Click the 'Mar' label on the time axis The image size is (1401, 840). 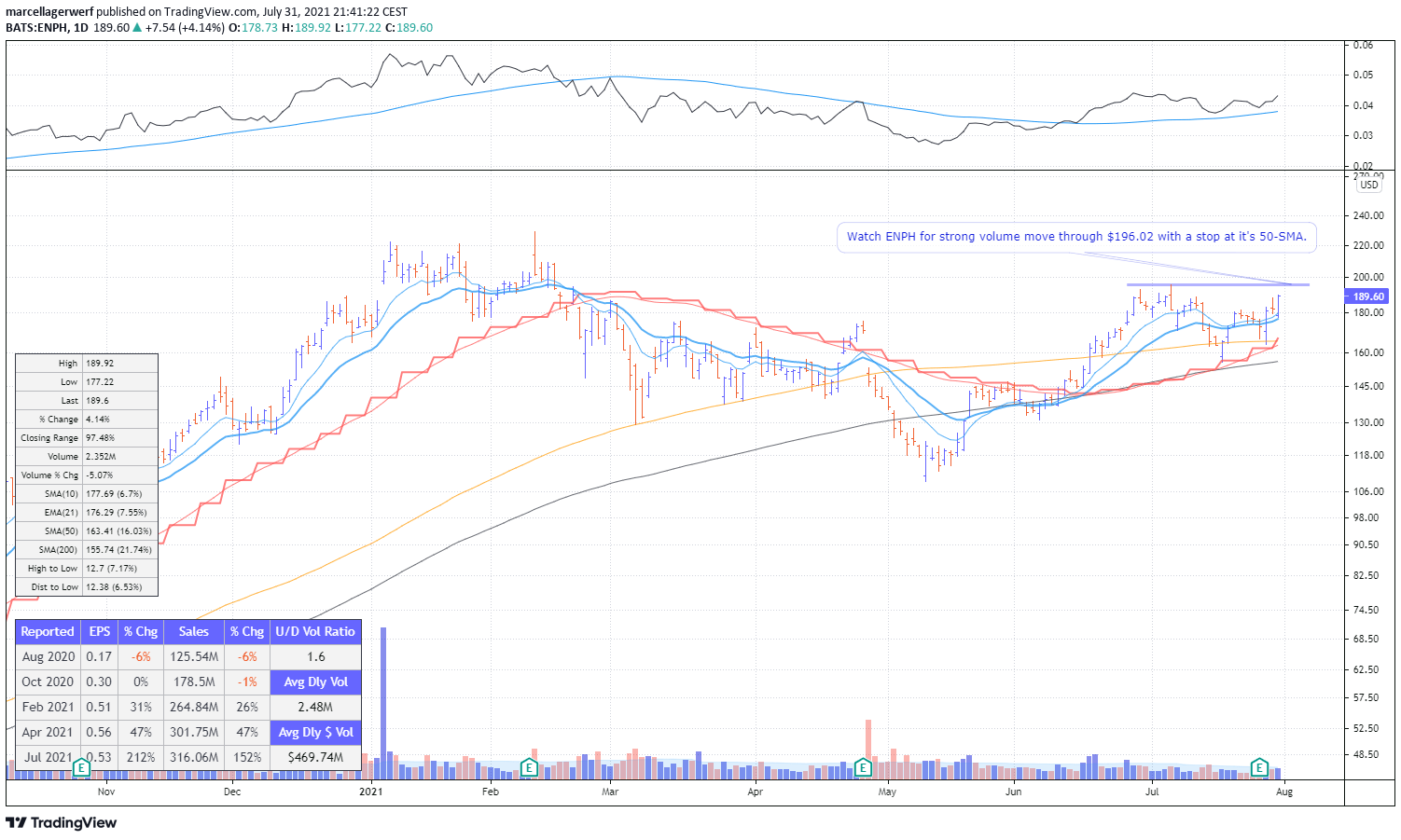point(610,792)
